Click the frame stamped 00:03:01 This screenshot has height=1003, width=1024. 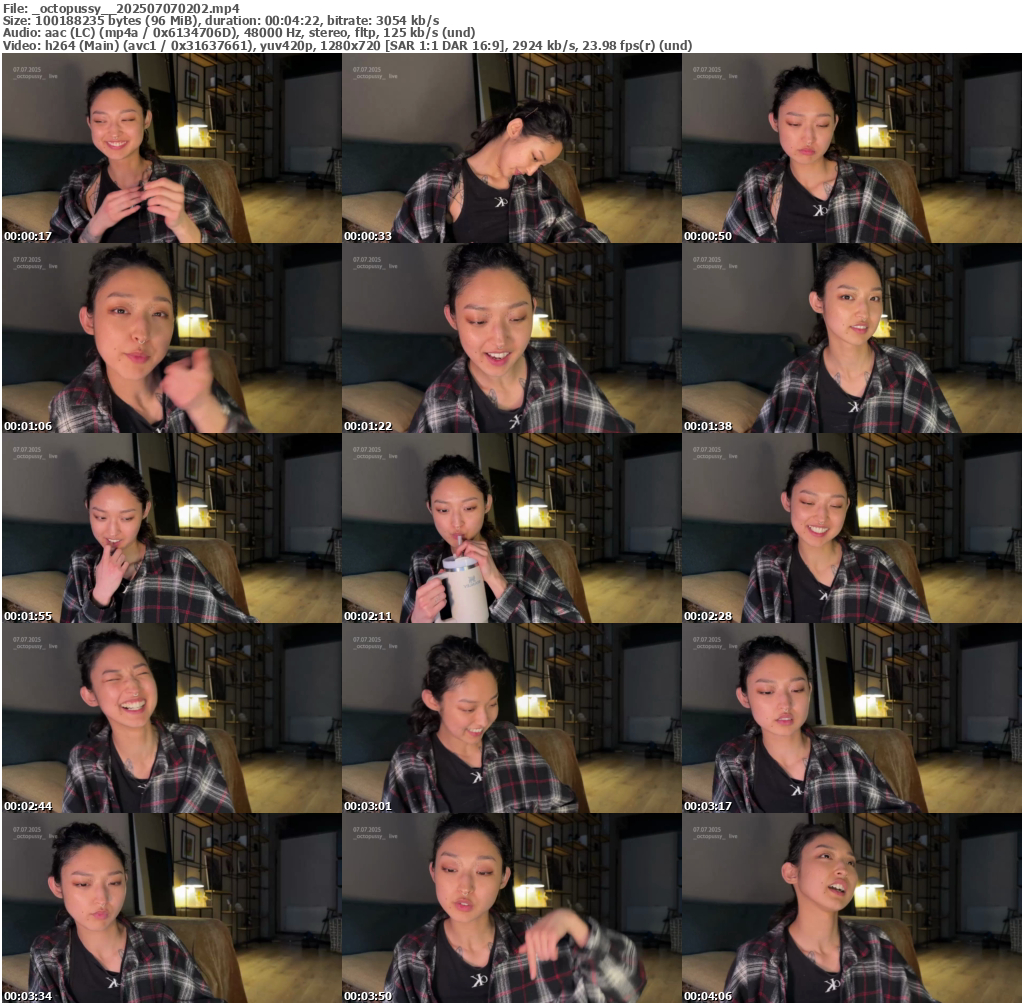click(512, 718)
